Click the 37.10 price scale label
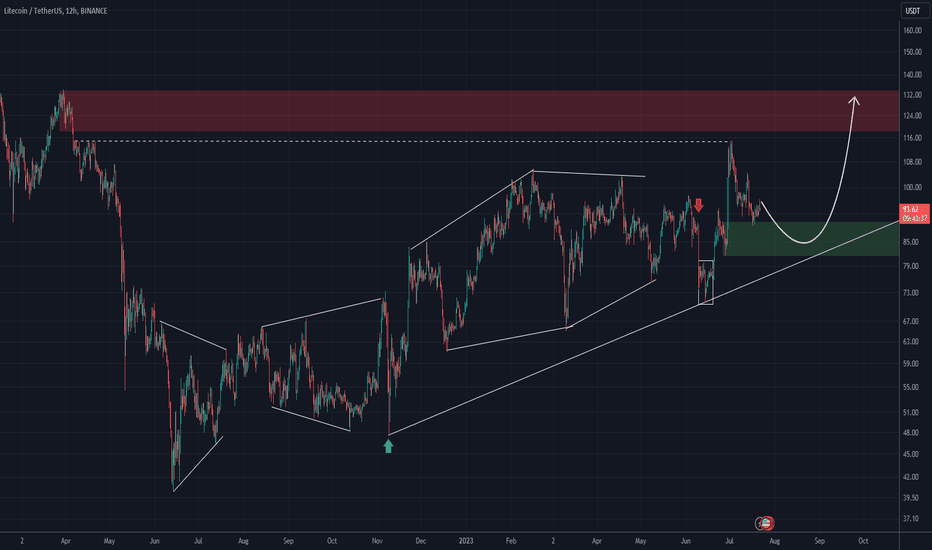The width and height of the screenshot is (932, 550). (x=911, y=519)
